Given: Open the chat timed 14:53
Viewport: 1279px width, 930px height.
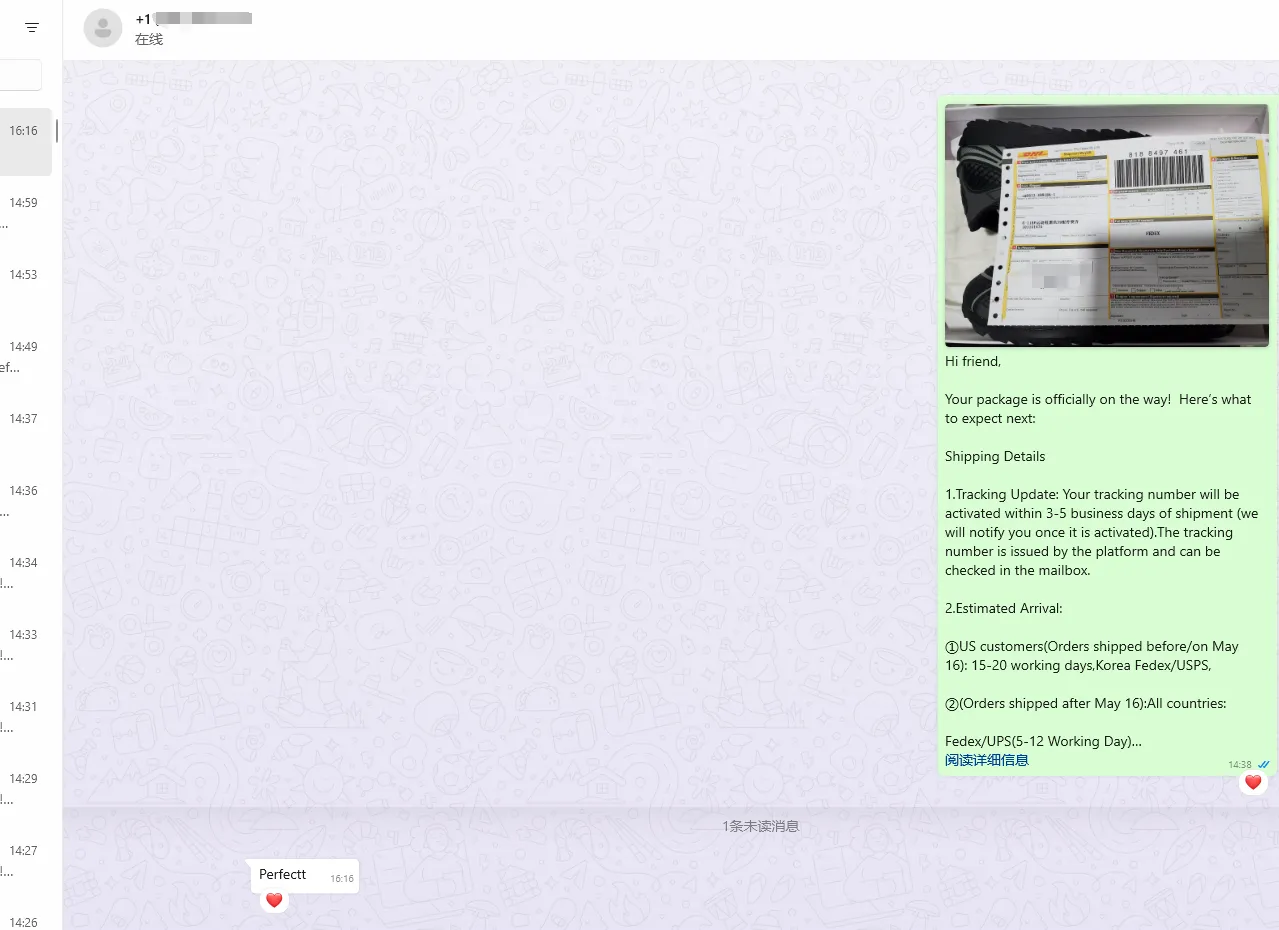Looking at the screenshot, I should [26, 286].
